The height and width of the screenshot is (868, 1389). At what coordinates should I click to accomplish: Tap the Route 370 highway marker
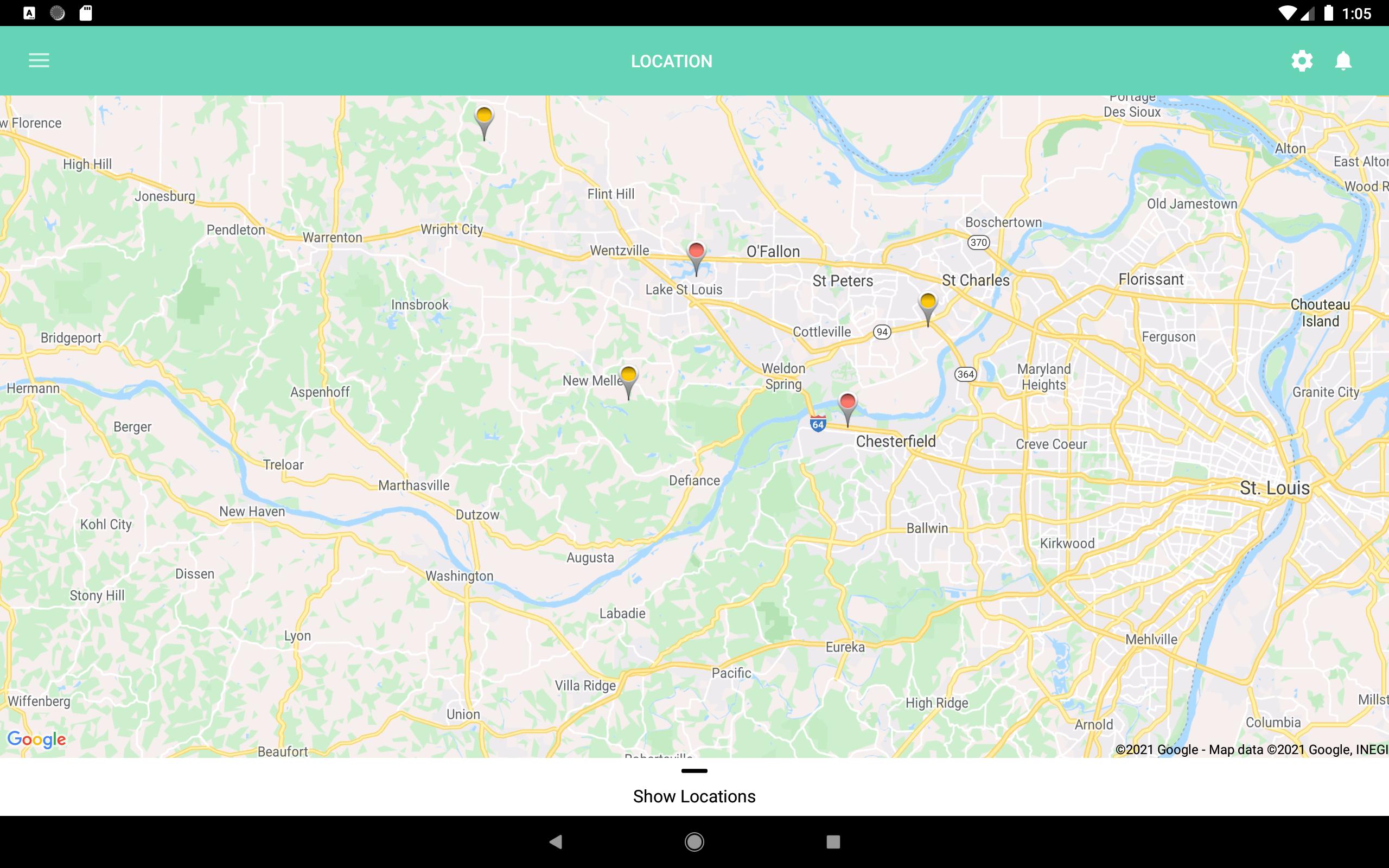coord(979,242)
